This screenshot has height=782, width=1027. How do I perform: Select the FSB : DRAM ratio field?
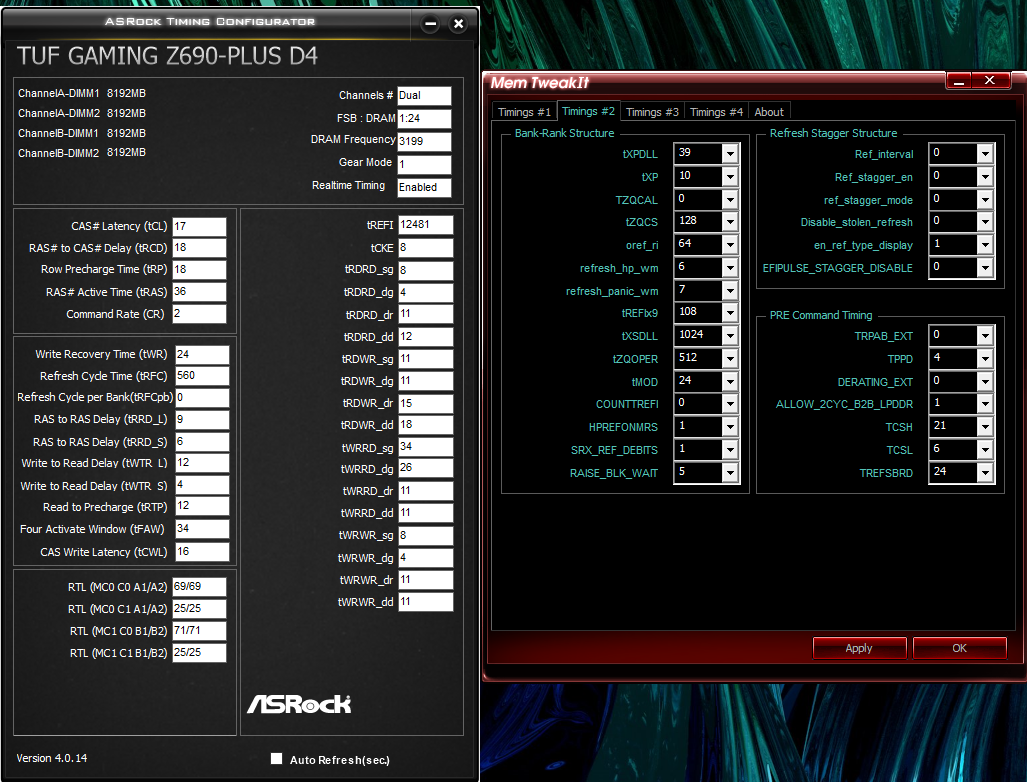[x=424, y=119]
